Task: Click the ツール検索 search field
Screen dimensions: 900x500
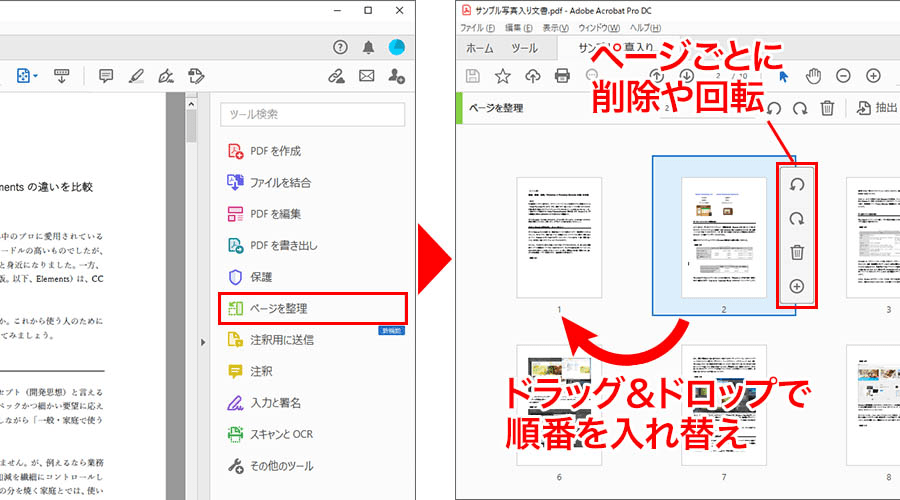Action: pyautogui.click(x=313, y=114)
